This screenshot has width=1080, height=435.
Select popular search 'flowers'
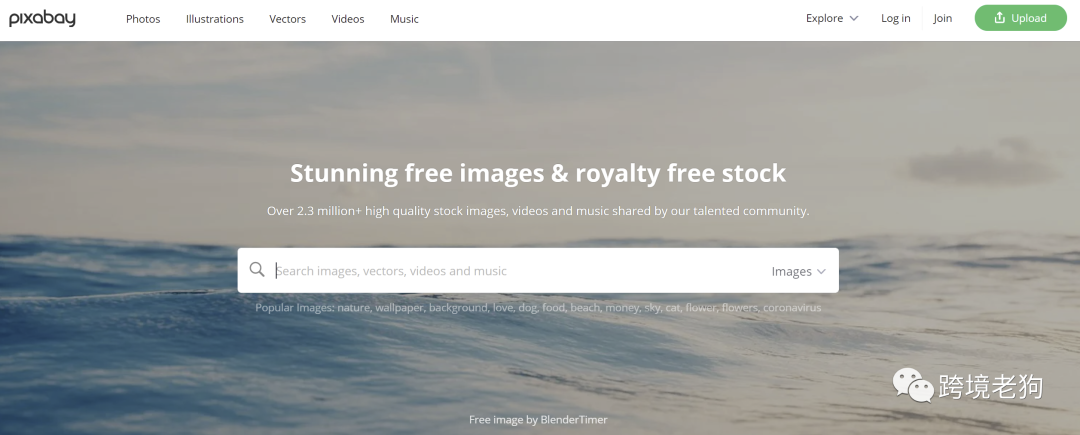(740, 308)
